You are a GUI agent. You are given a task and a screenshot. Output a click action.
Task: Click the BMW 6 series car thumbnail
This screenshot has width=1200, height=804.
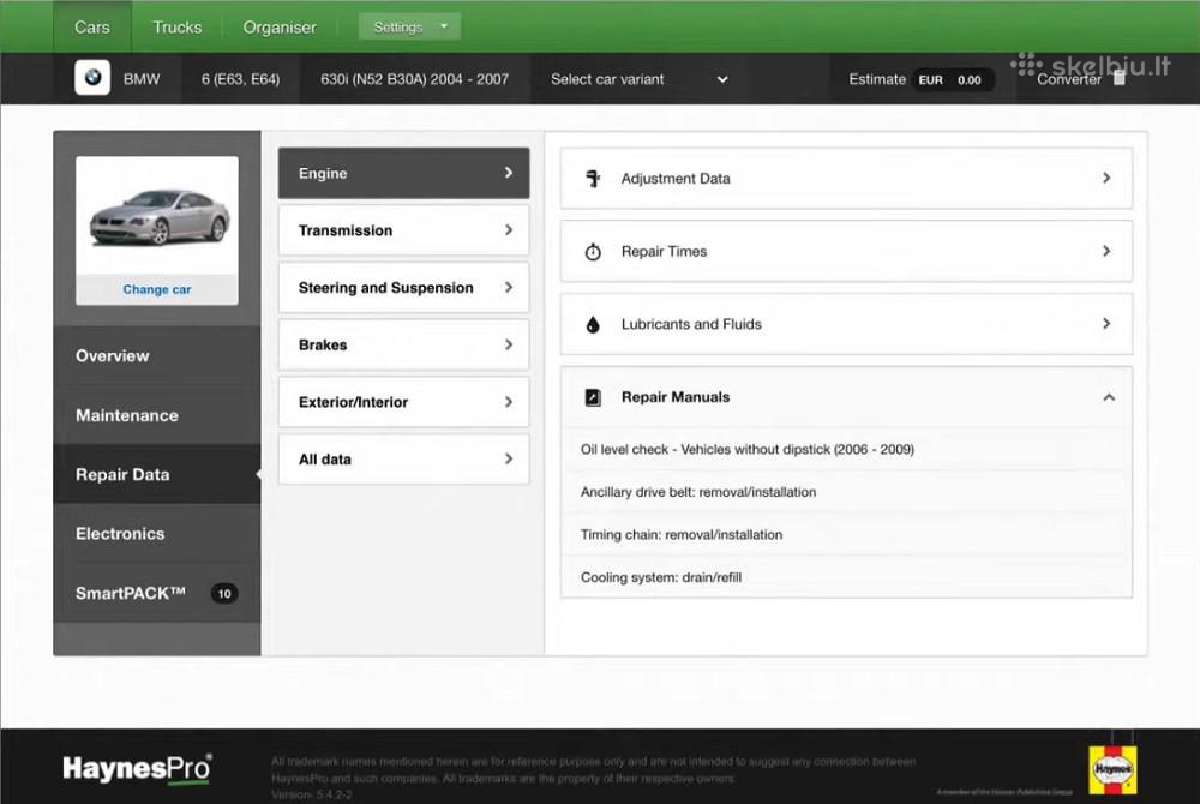(x=159, y=216)
